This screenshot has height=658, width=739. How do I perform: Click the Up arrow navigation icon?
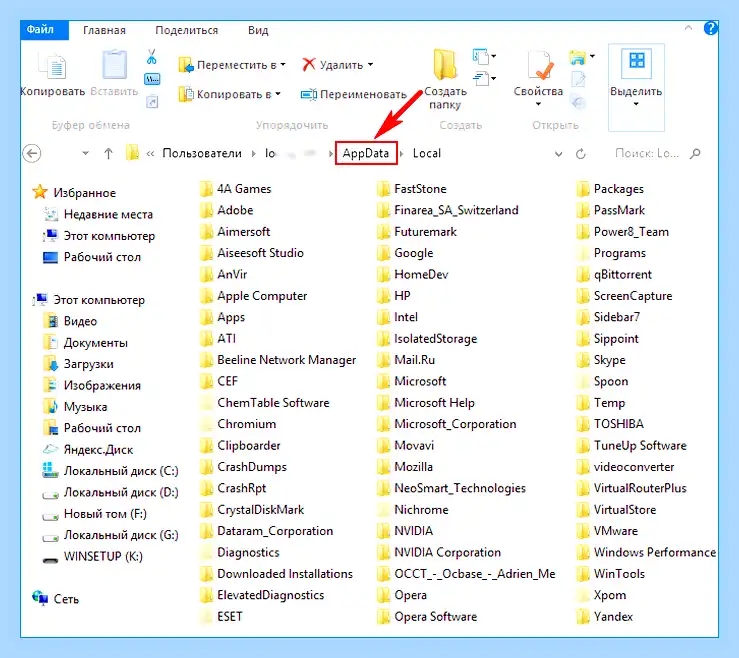pos(108,153)
